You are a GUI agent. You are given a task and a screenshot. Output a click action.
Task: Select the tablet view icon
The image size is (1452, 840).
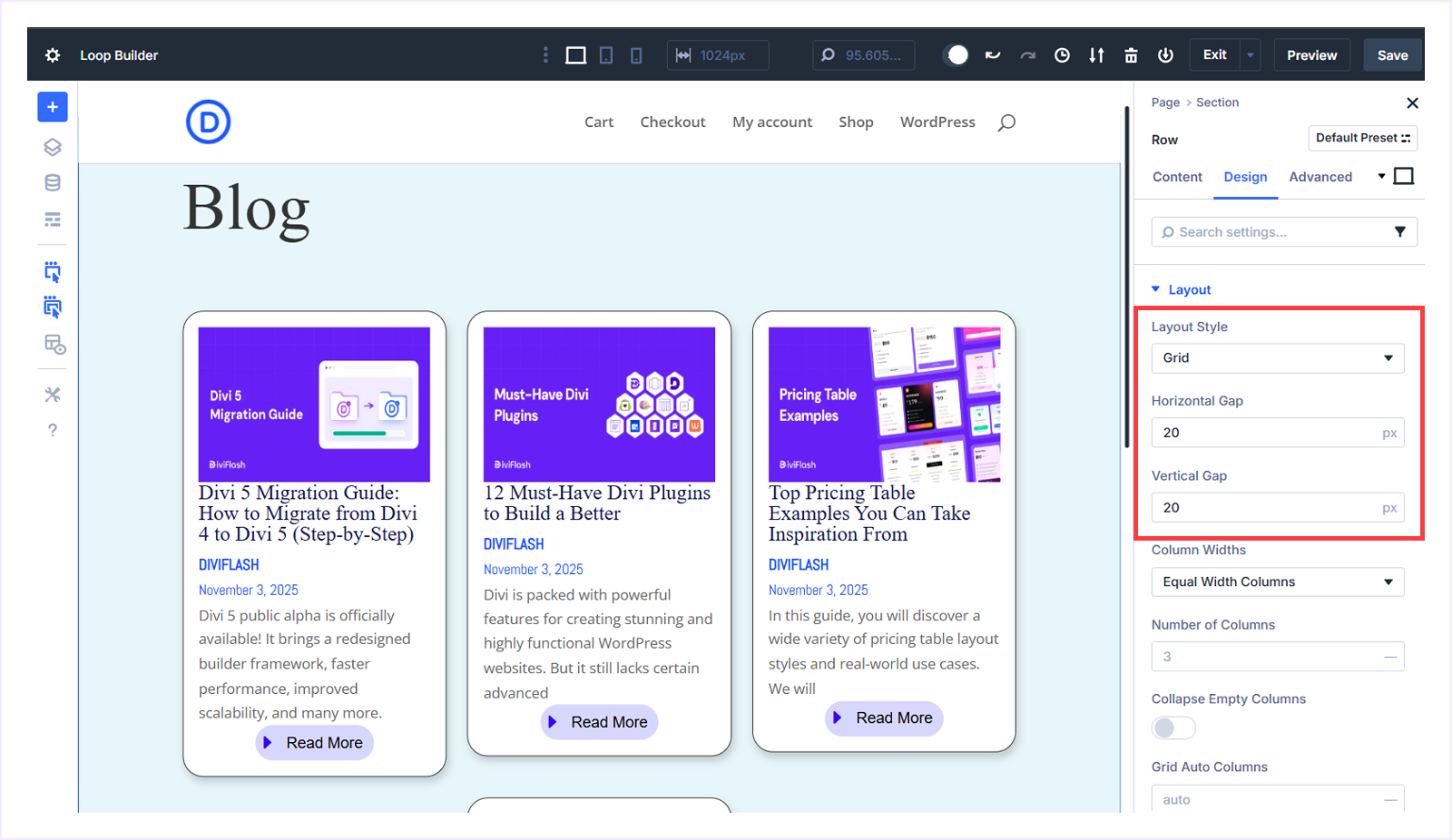click(606, 55)
